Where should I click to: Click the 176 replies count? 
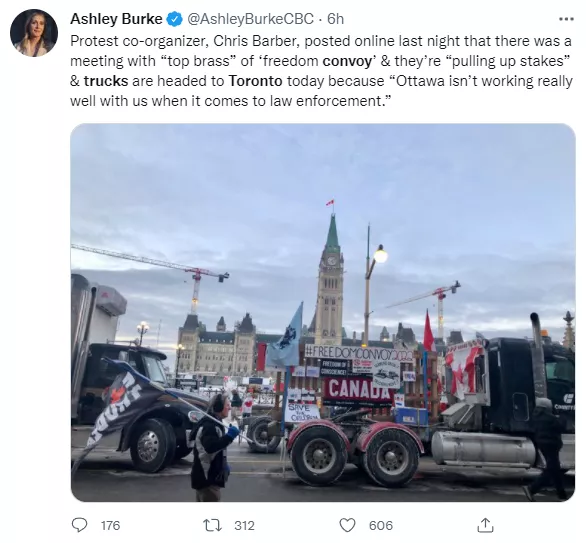(x=110, y=525)
